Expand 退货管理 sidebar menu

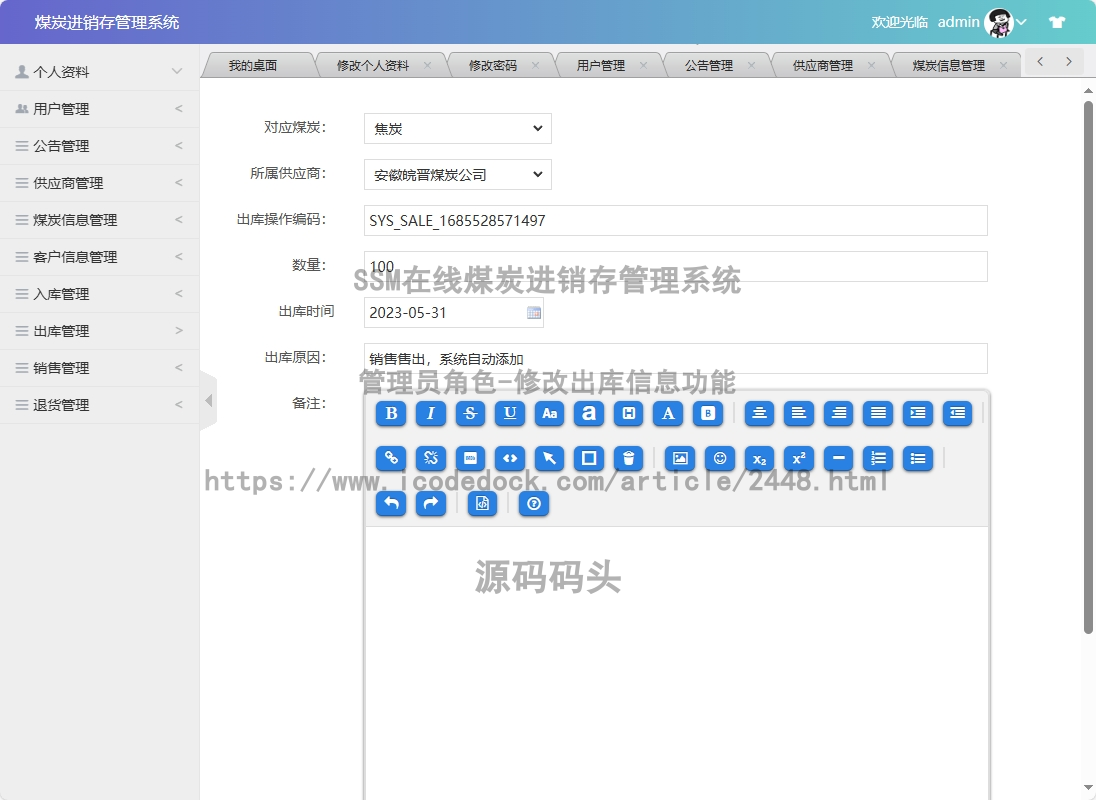(x=99, y=405)
